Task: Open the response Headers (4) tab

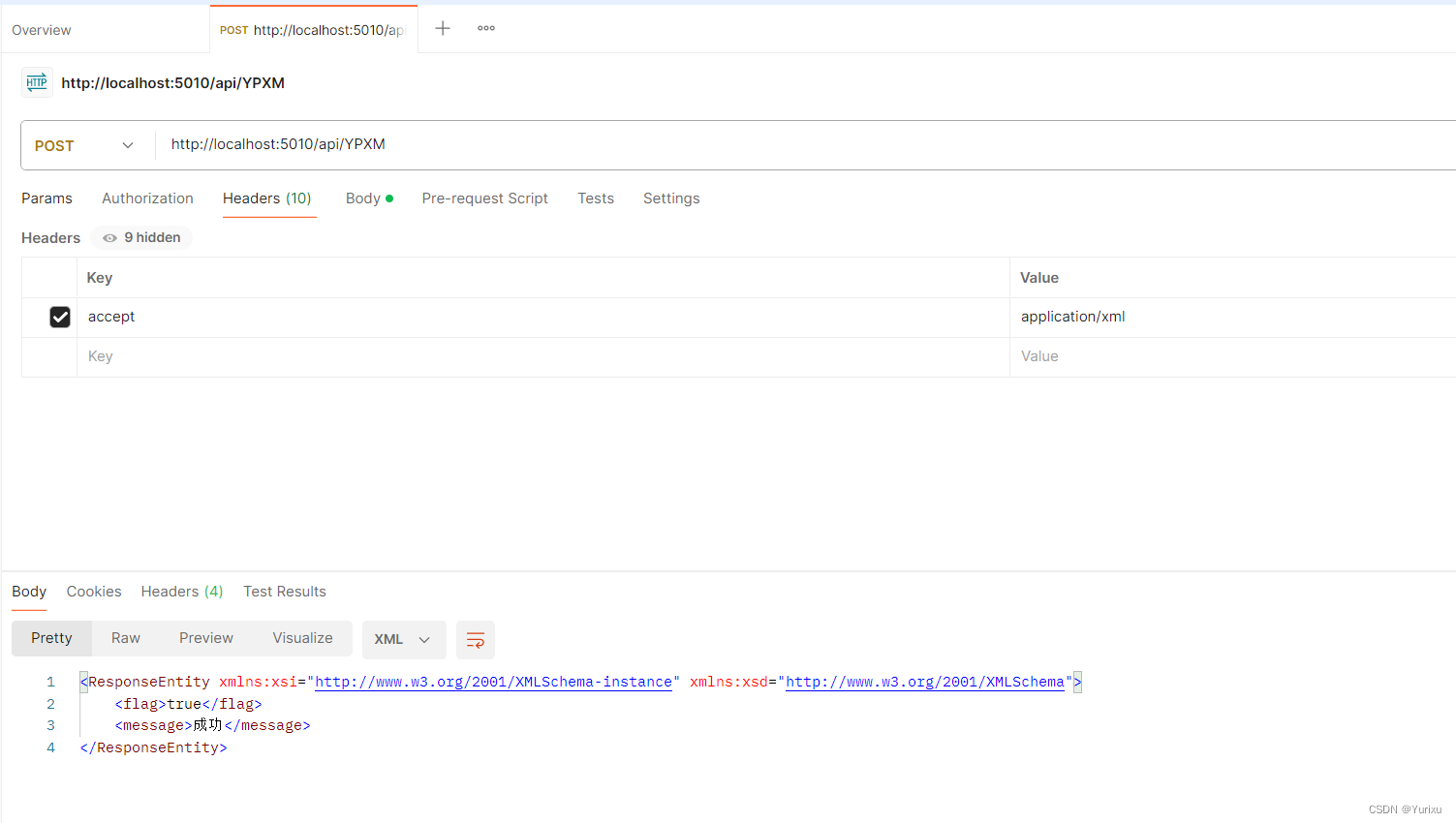Action: [182, 592]
